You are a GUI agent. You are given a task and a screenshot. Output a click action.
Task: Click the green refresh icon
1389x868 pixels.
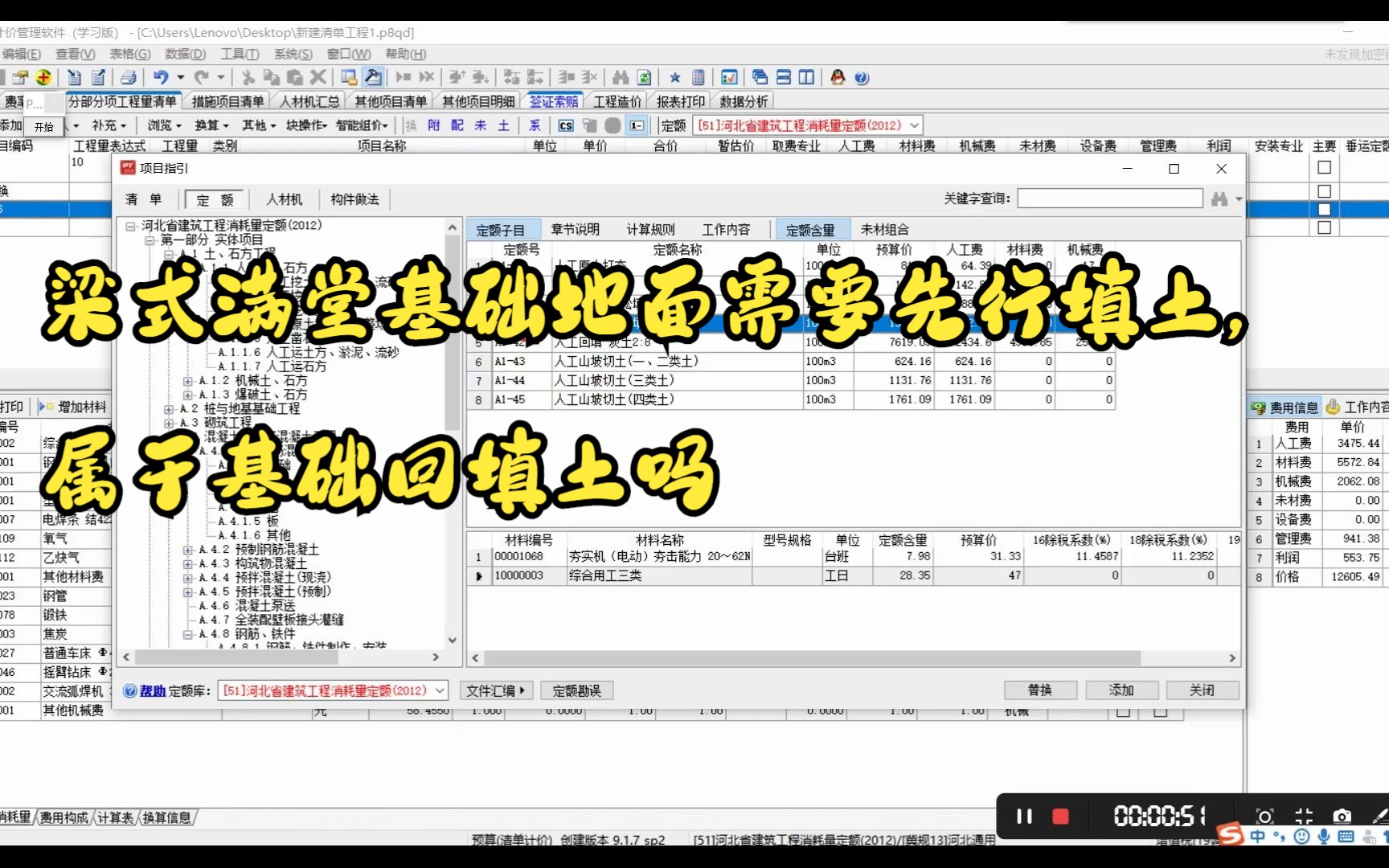click(x=644, y=77)
